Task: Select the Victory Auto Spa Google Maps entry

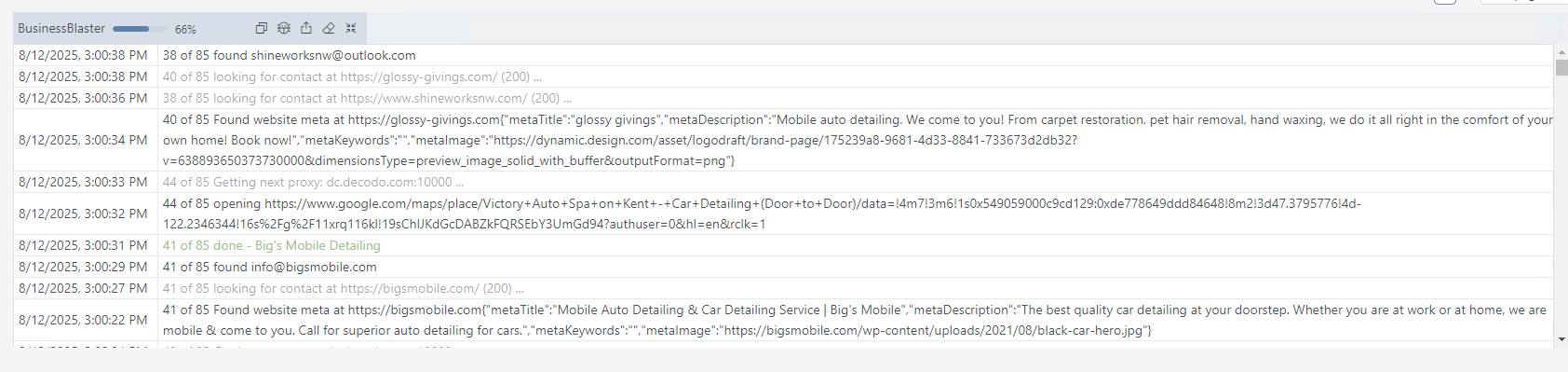Action: pyautogui.click(x=784, y=214)
